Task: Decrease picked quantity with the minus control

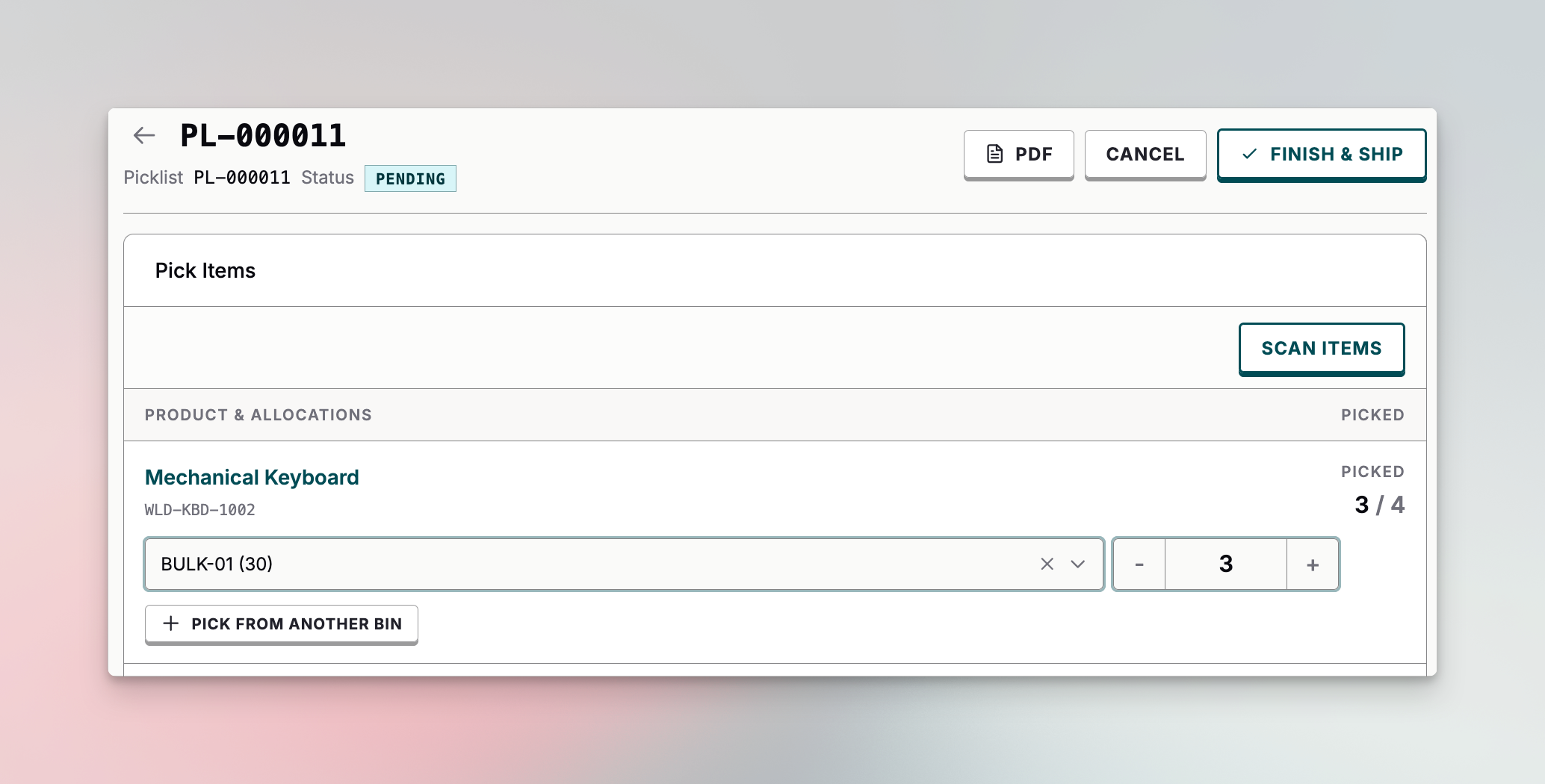Action: tap(1138, 564)
